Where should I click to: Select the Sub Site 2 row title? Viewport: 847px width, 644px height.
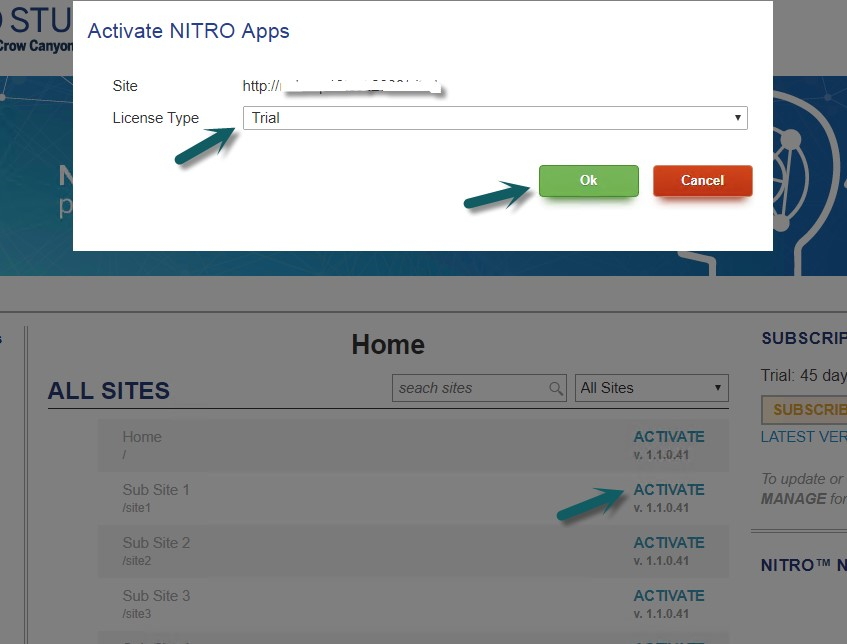(156, 542)
